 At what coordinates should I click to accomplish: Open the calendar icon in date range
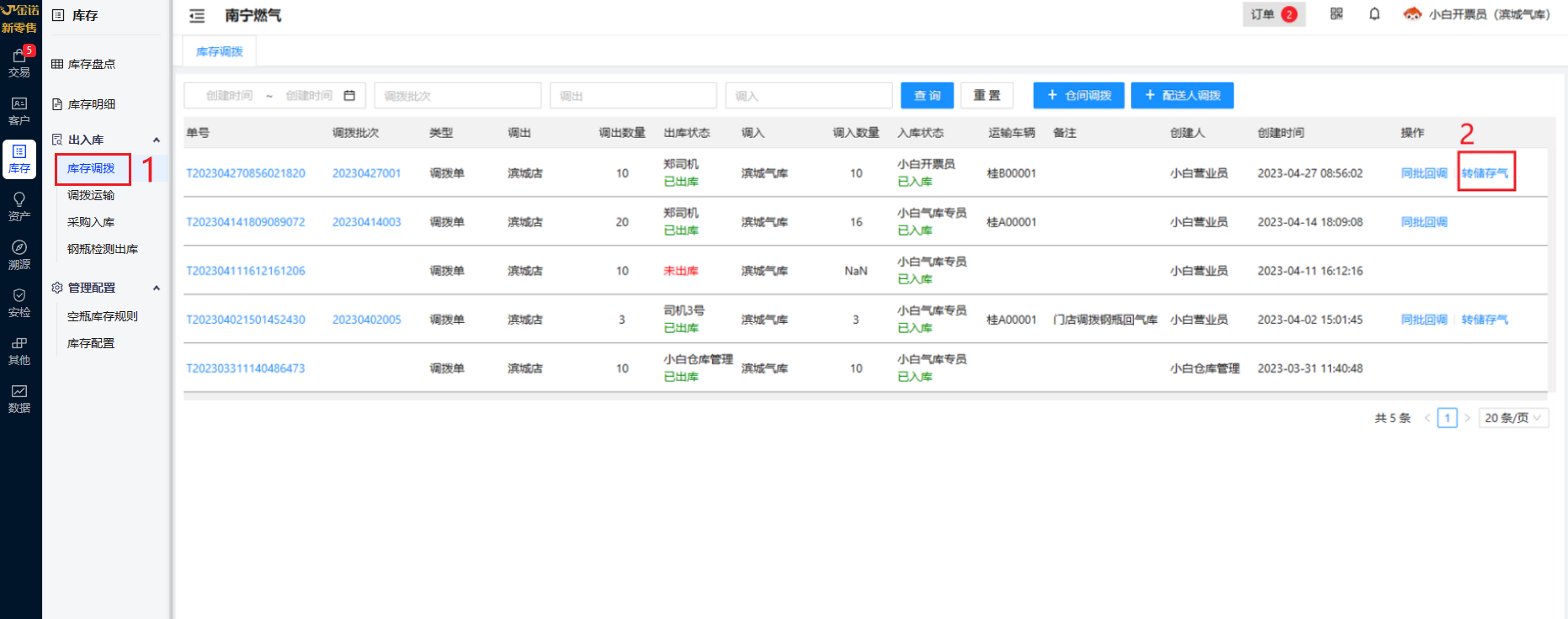[x=349, y=96]
